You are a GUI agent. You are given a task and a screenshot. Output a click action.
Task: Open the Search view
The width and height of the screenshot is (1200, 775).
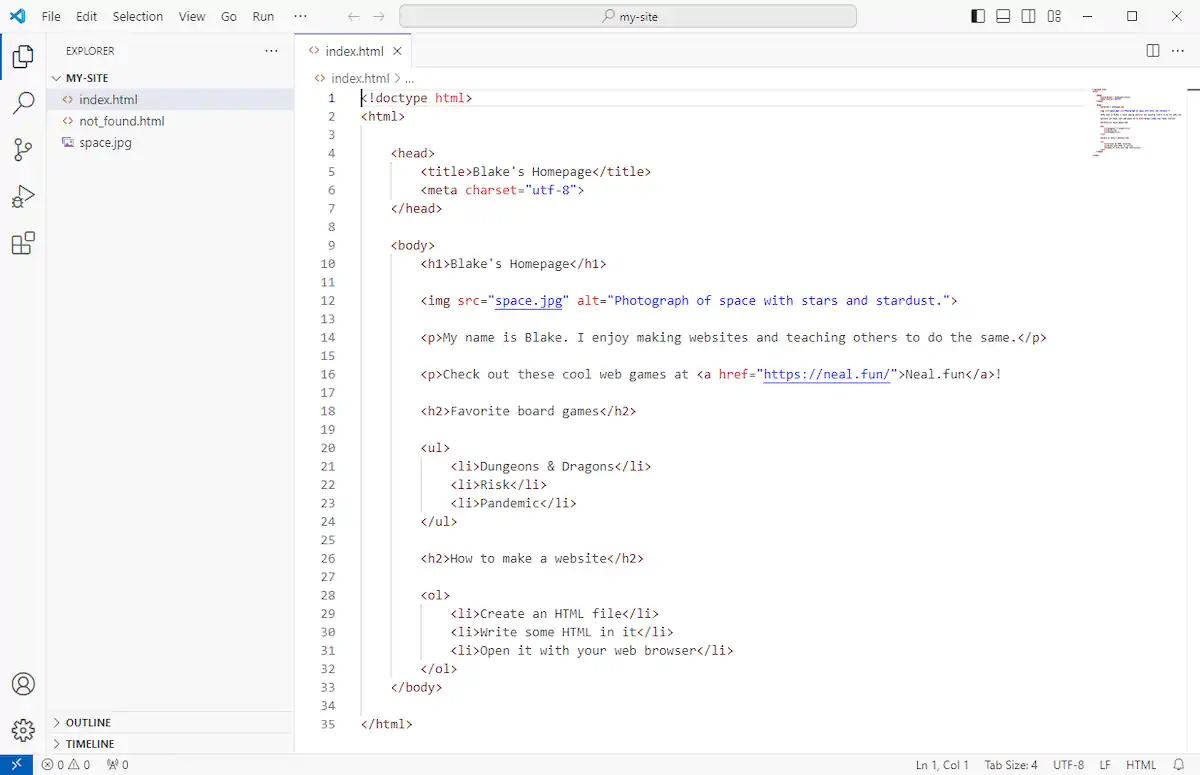pos(23,101)
